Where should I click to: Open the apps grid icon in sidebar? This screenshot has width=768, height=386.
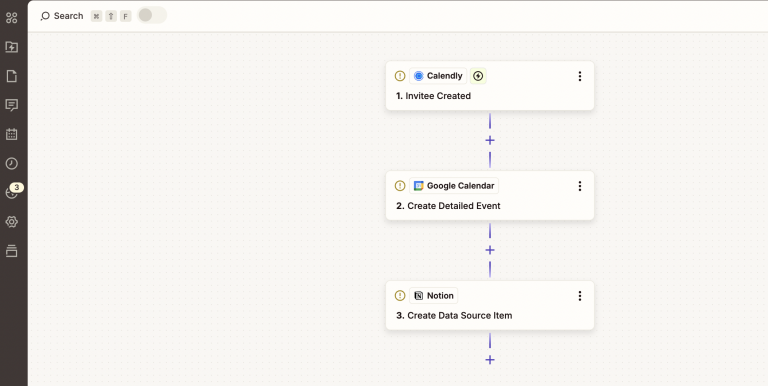click(11, 18)
